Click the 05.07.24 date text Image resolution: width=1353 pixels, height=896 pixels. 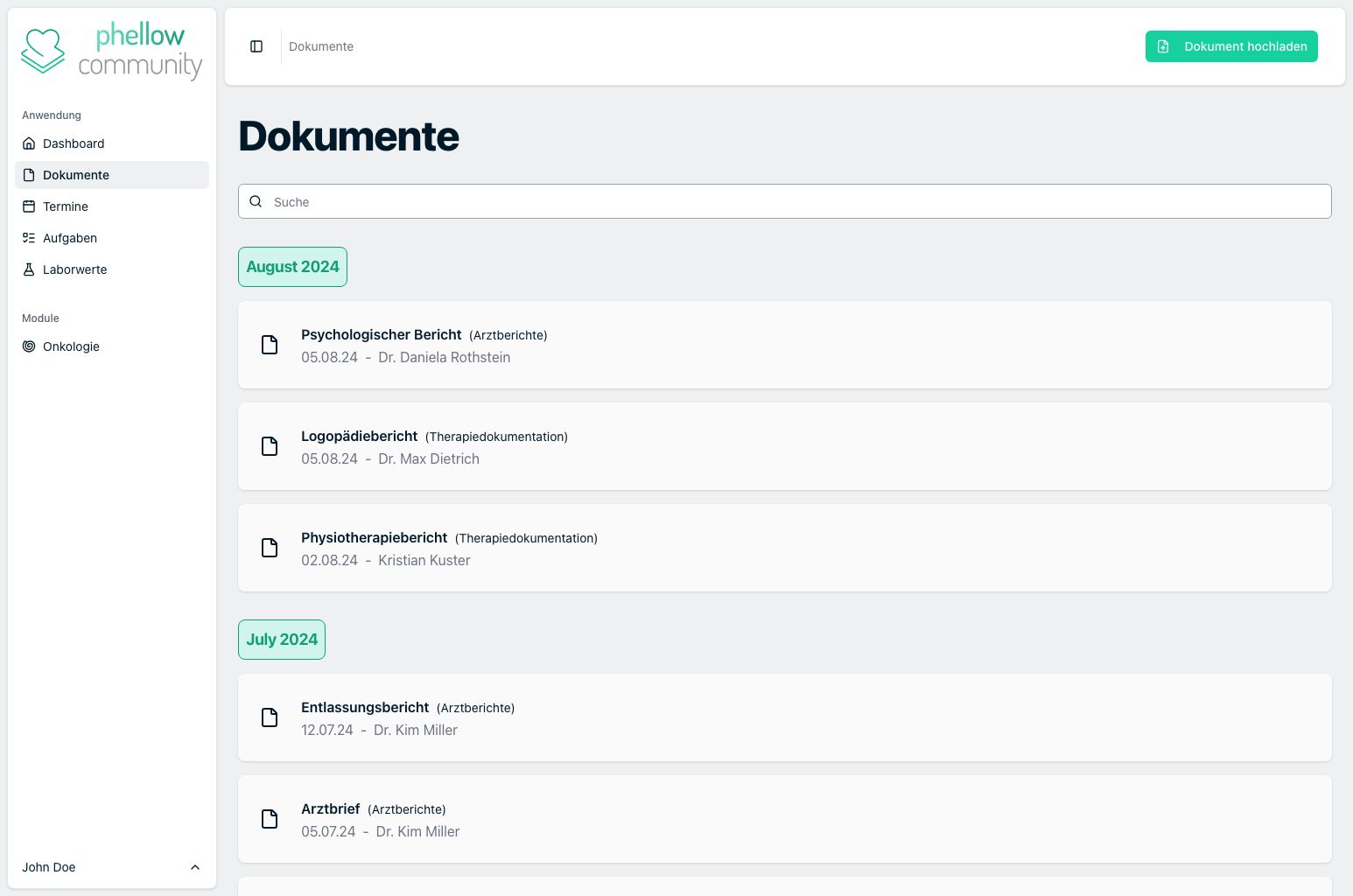328,831
